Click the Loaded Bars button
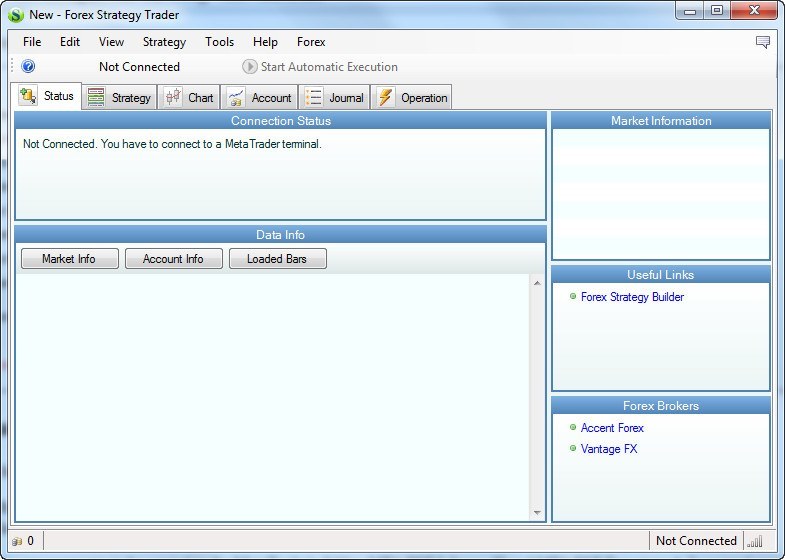The image size is (785, 560). pyautogui.click(x=278, y=259)
